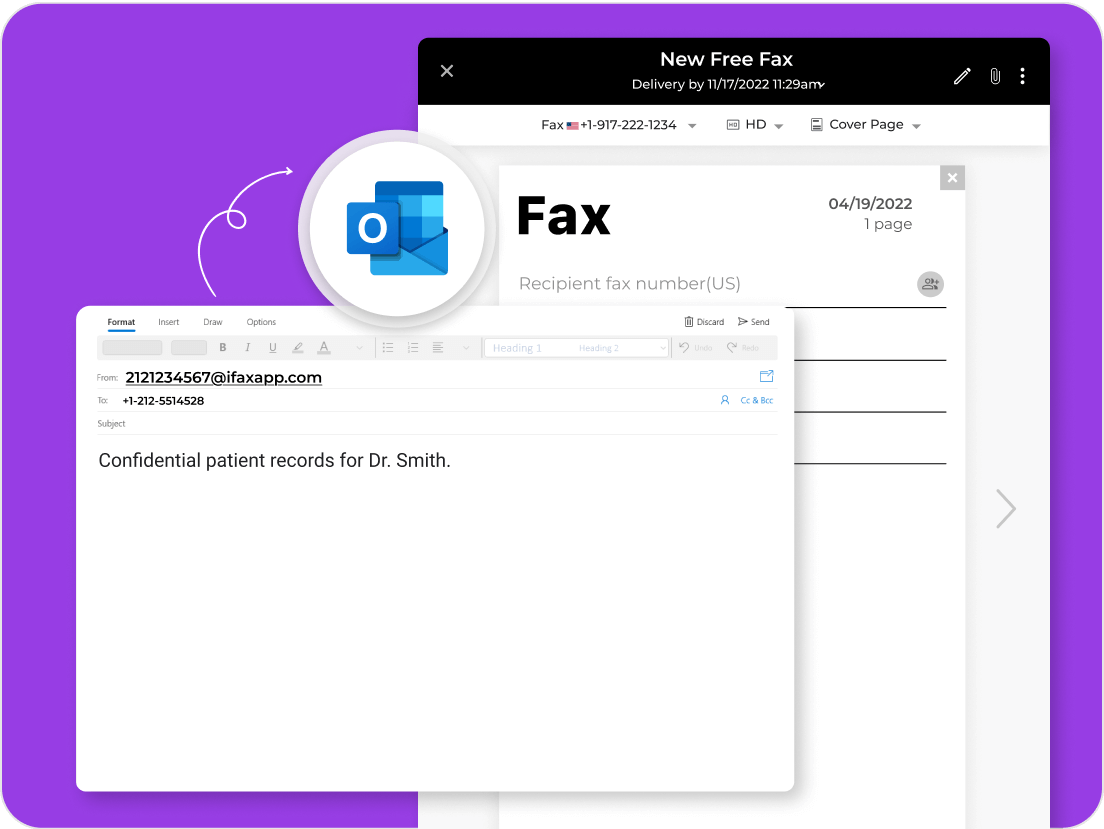Click the pencil edit icon in fax header
Image resolution: width=1104 pixels, height=829 pixels.
pyautogui.click(x=962, y=75)
